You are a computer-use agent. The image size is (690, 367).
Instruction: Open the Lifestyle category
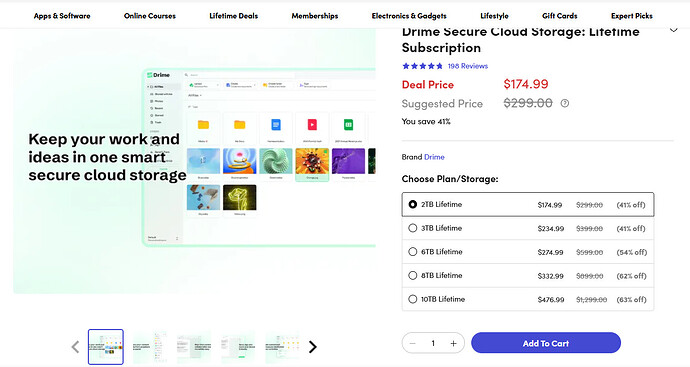(x=494, y=16)
